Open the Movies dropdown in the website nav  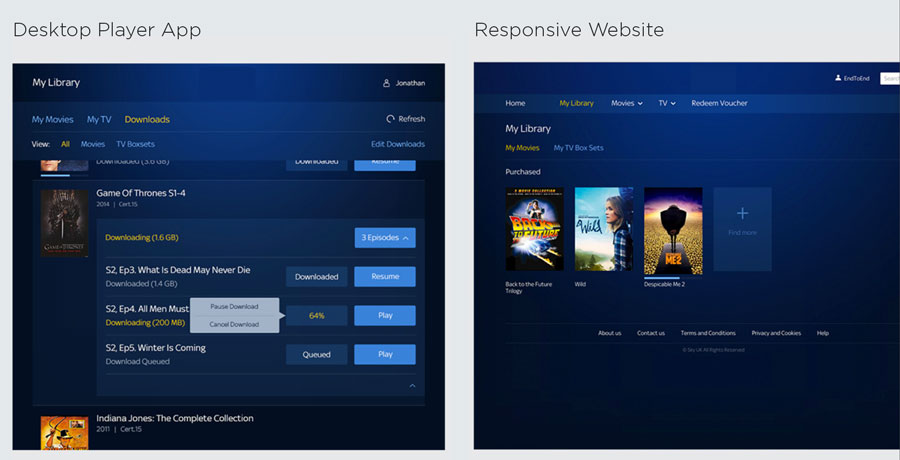pos(626,103)
